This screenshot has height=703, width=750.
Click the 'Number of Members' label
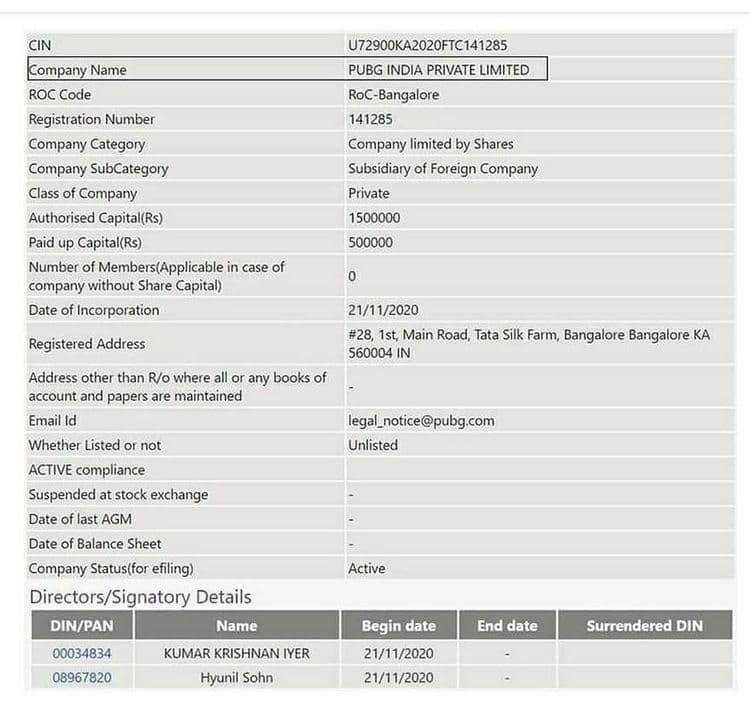click(156, 276)
